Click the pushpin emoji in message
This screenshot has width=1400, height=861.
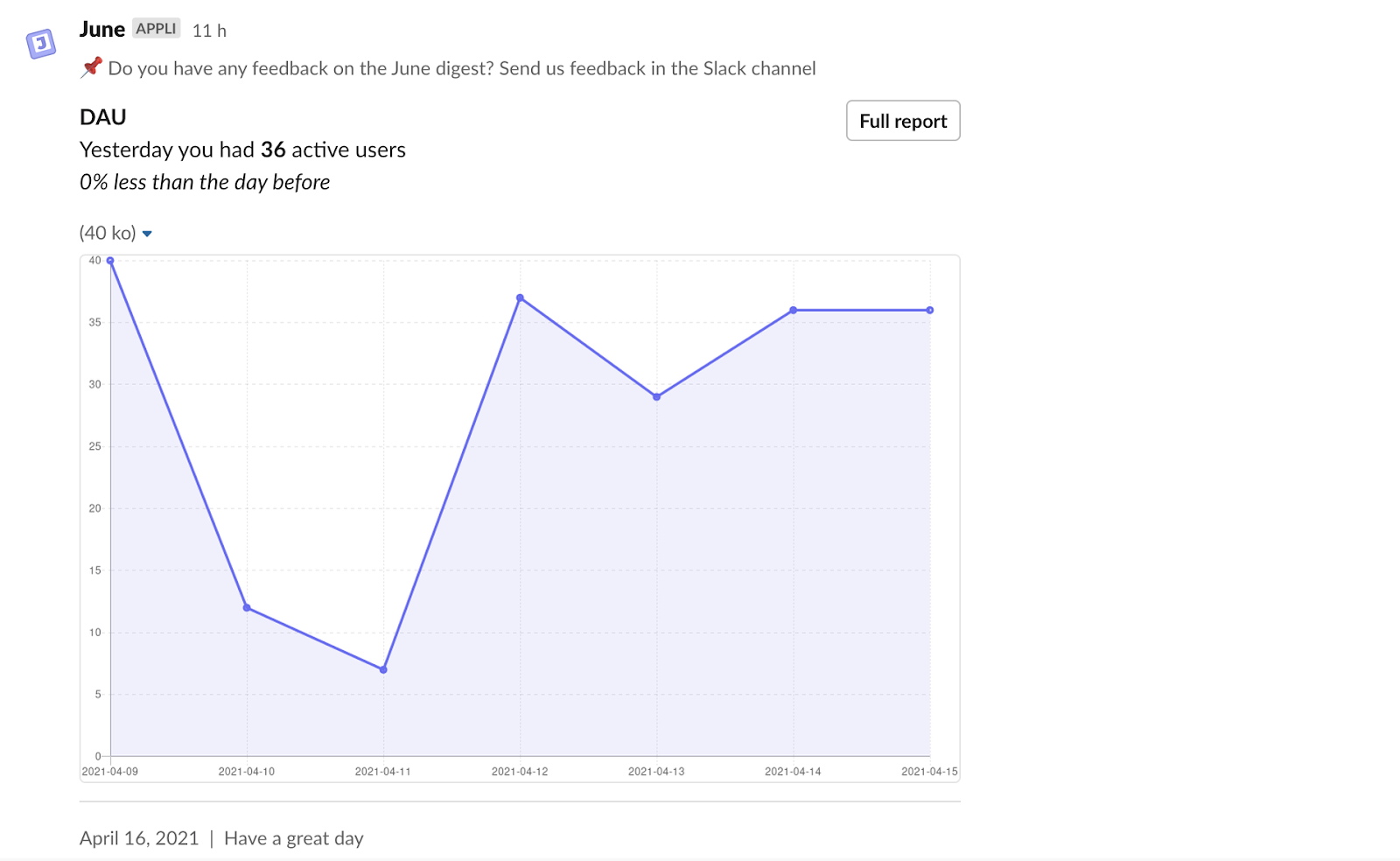click(x=91, y=67)
